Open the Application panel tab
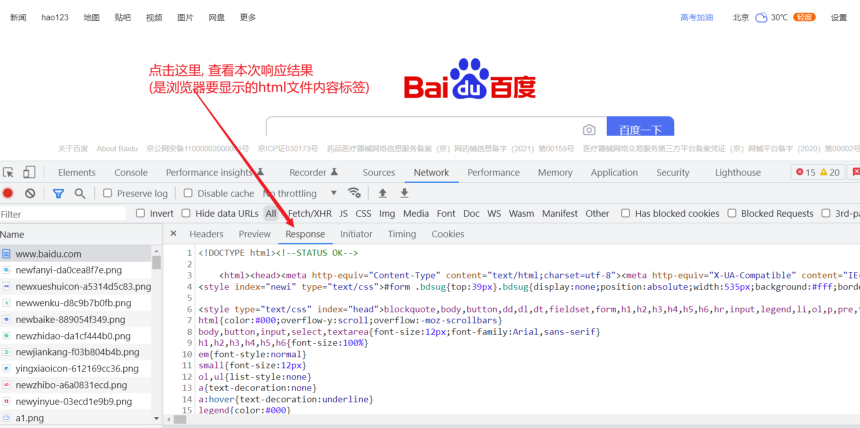860x428 pixels. (x=614, y=172)
